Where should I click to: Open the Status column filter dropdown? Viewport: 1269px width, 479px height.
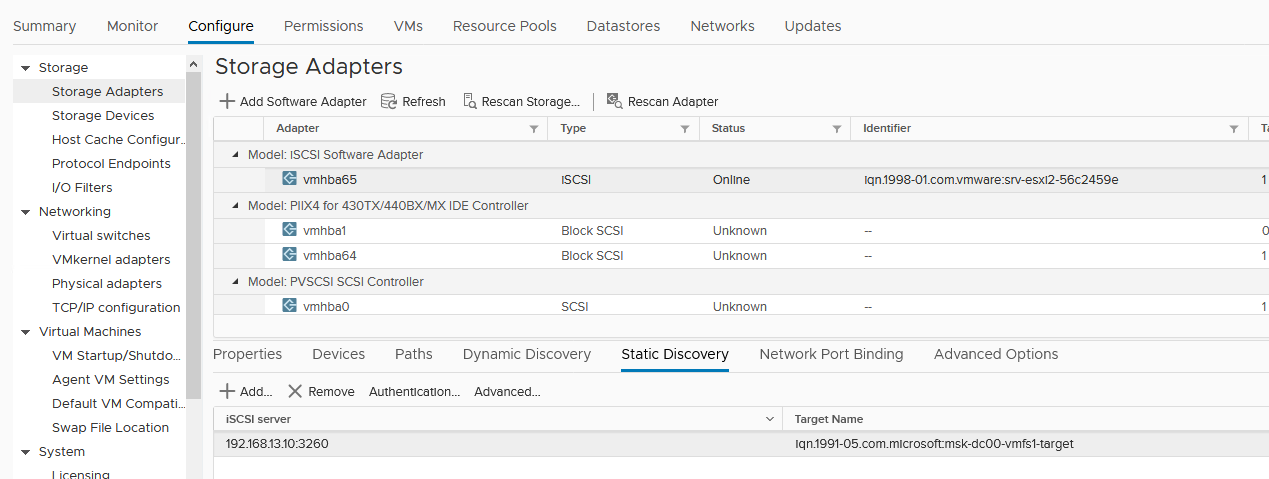point(836,129)
